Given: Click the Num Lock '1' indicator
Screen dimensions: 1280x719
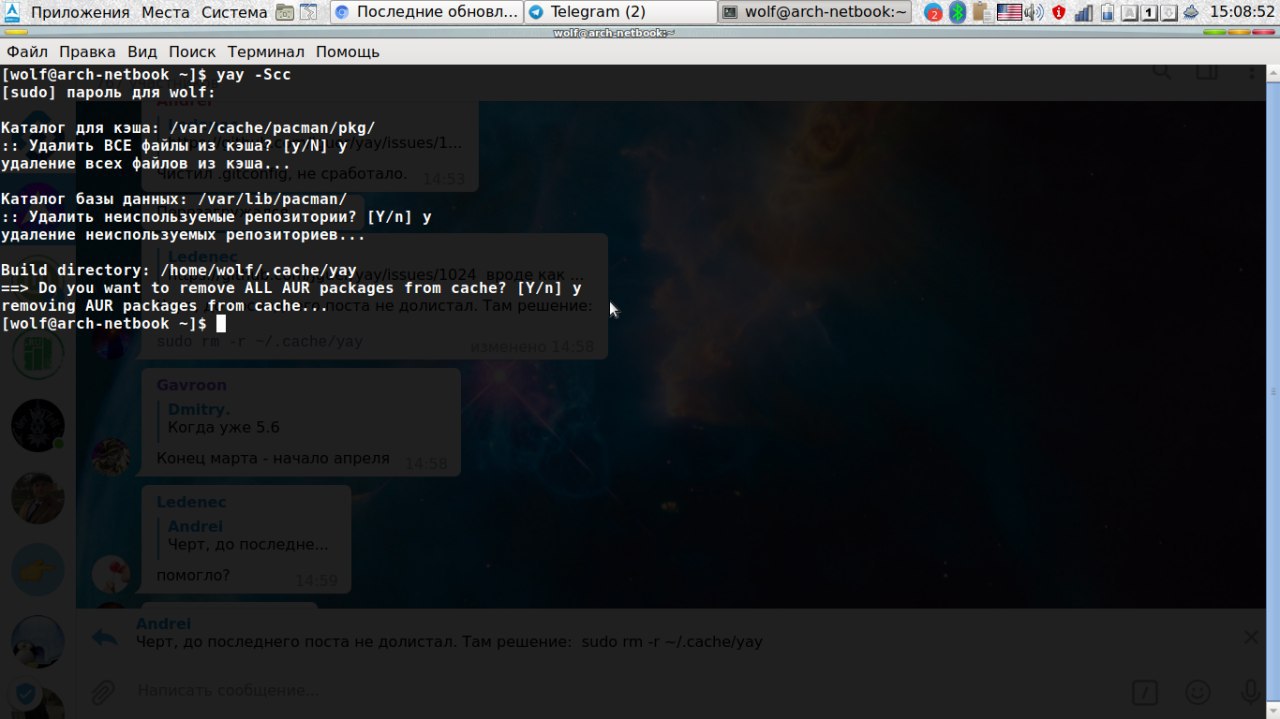Looking at the screenshot, I should [1150, 13].
